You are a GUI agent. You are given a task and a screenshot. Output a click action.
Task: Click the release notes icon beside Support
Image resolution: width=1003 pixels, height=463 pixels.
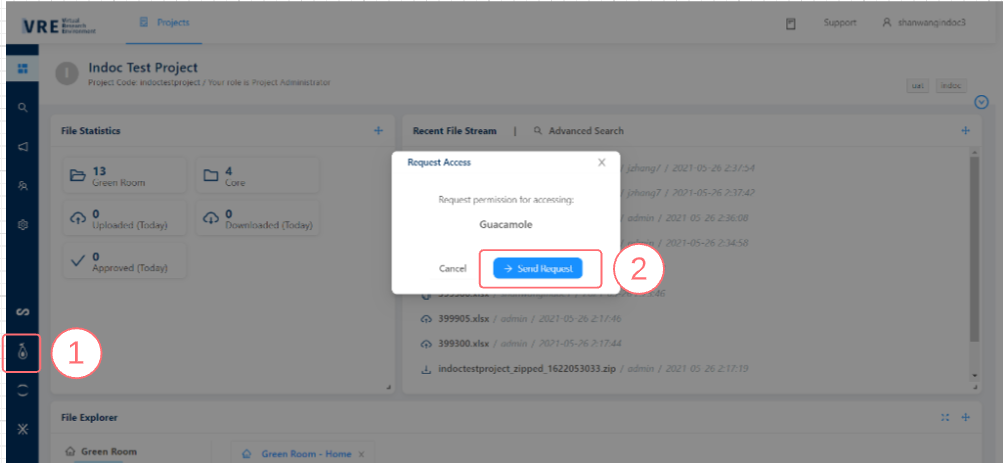pos(790,23)
